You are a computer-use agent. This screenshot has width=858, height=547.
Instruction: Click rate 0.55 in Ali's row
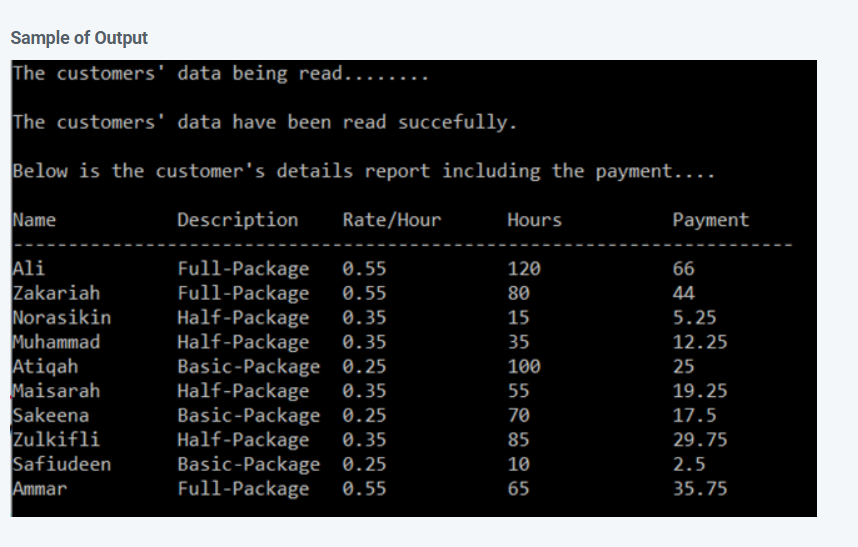click(364, 269)
